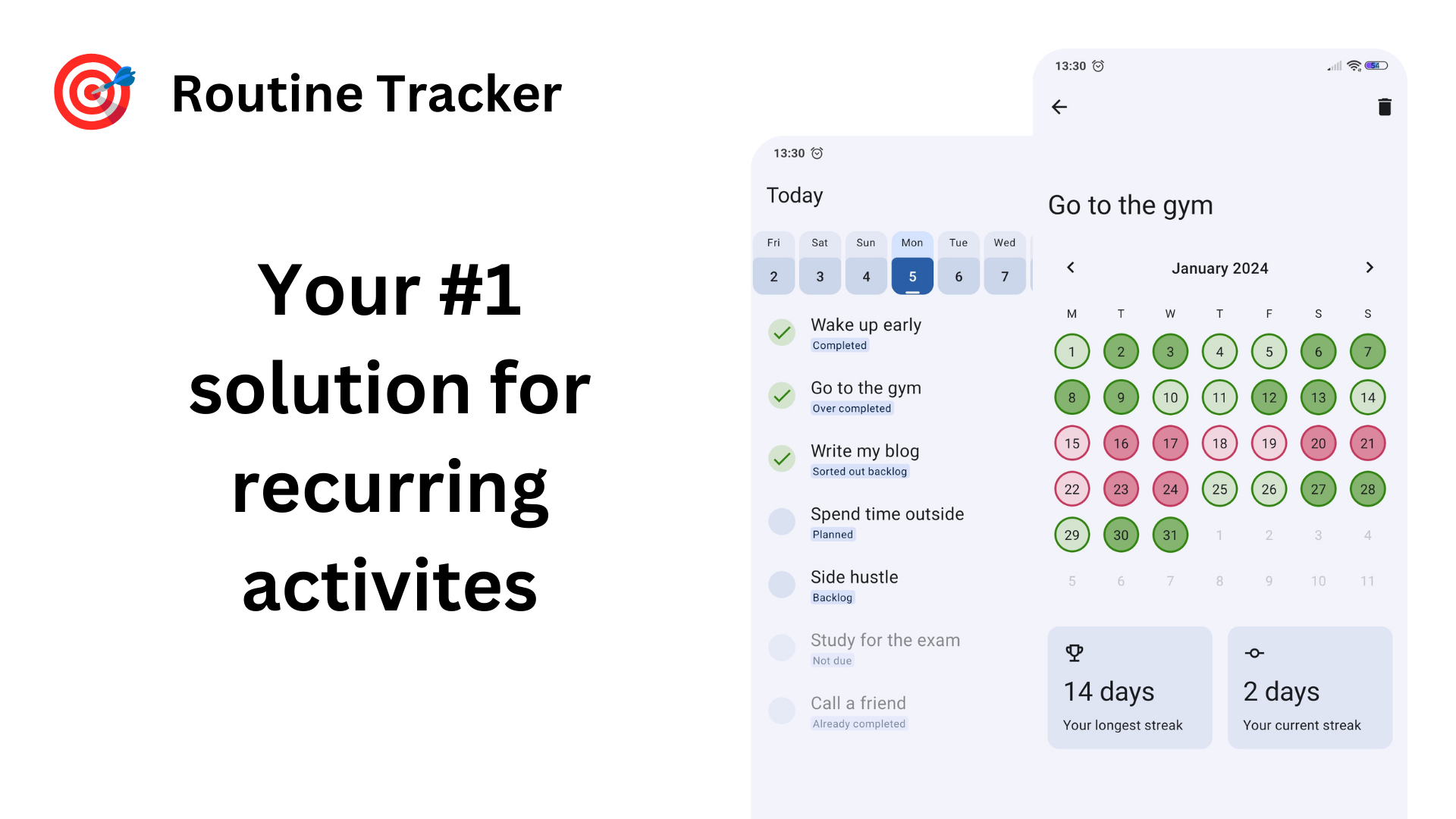Navigate to previous month with chevron left
Image resolution: width=1456 pixels, height=819 pixels.
pos(1071,267)
